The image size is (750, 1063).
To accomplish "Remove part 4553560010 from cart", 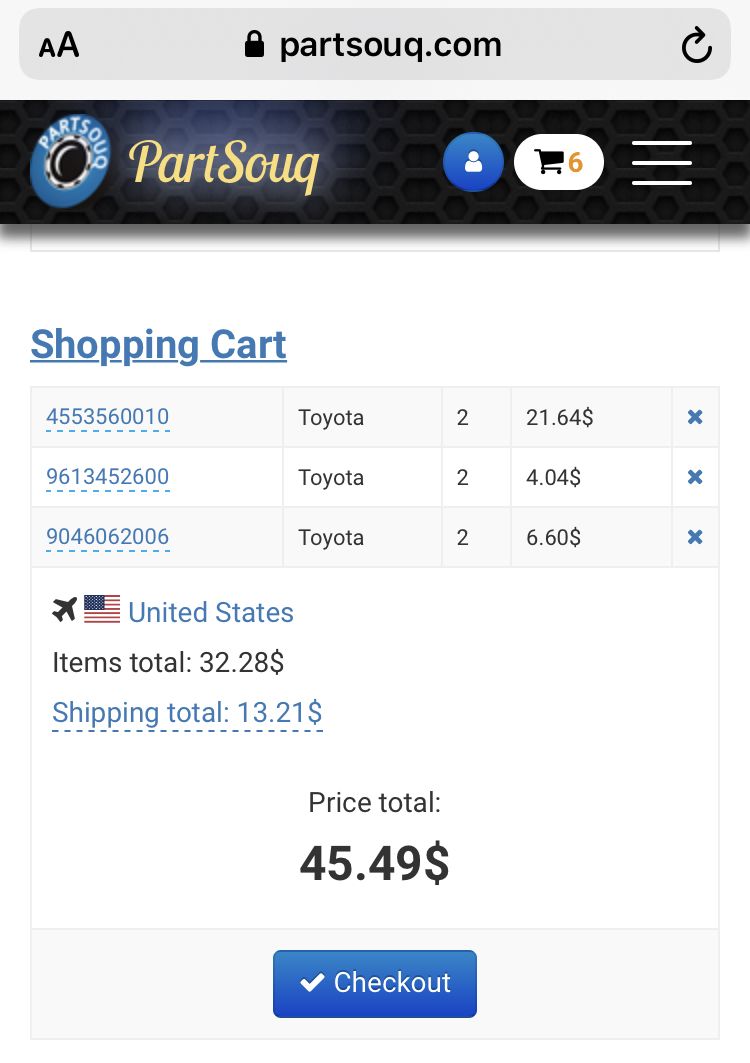I will [694, 417].
